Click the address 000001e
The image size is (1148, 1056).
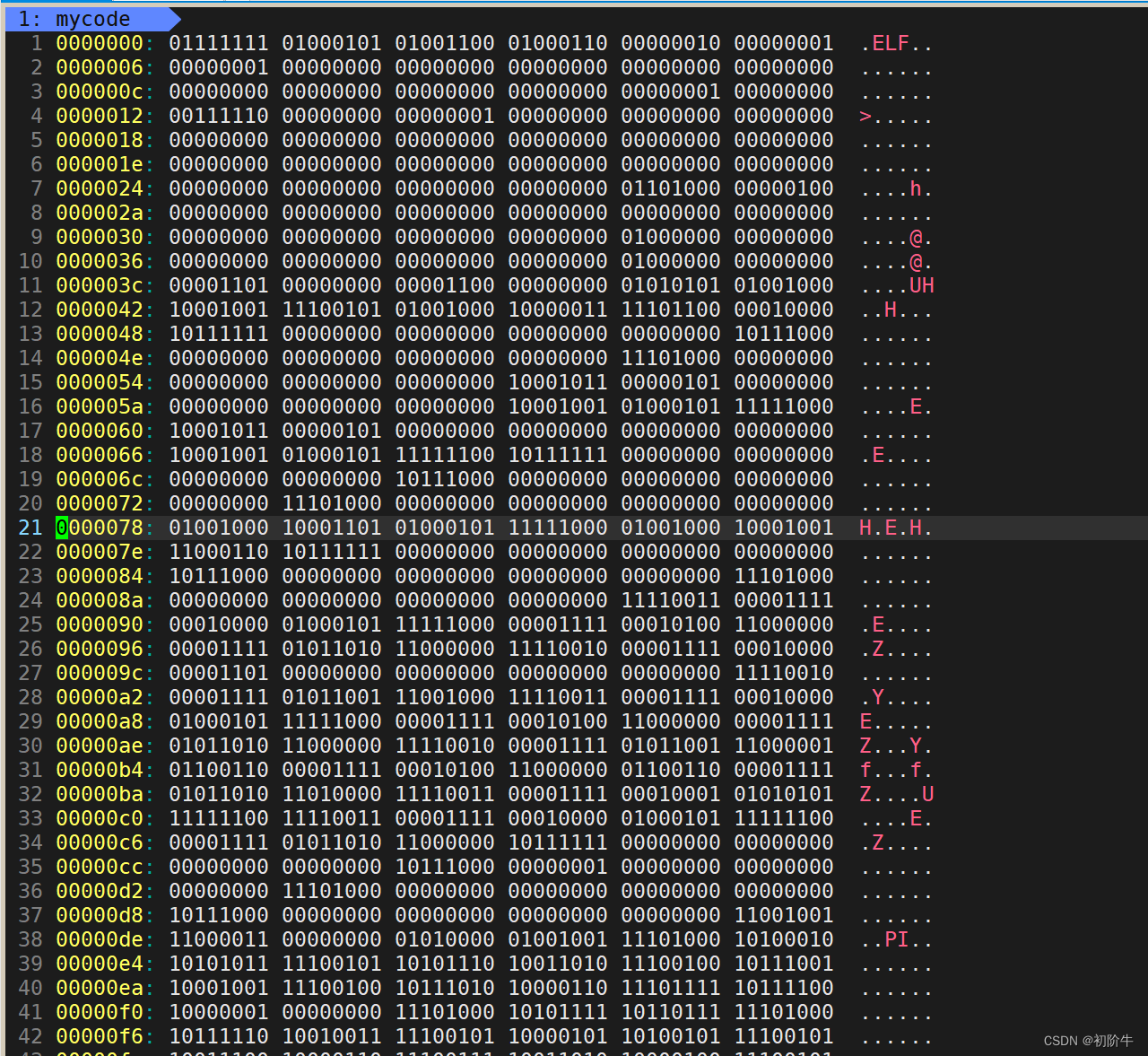pyautogui.click(x=100, y=164)
